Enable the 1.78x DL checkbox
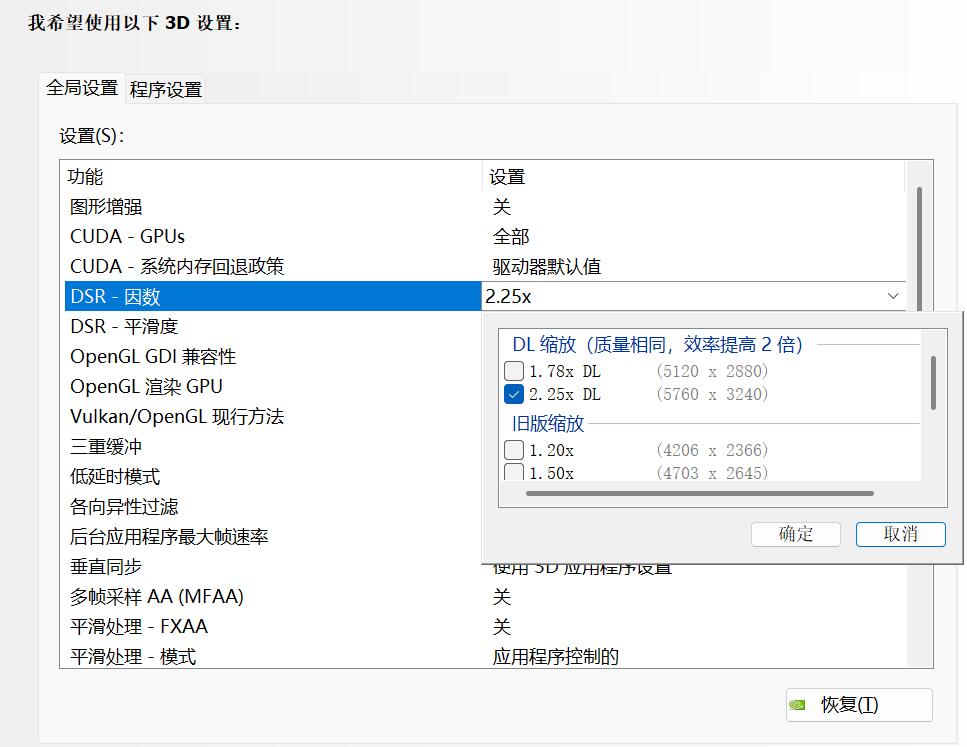Screen dimensions: 967x747 [x=514, y=371]
